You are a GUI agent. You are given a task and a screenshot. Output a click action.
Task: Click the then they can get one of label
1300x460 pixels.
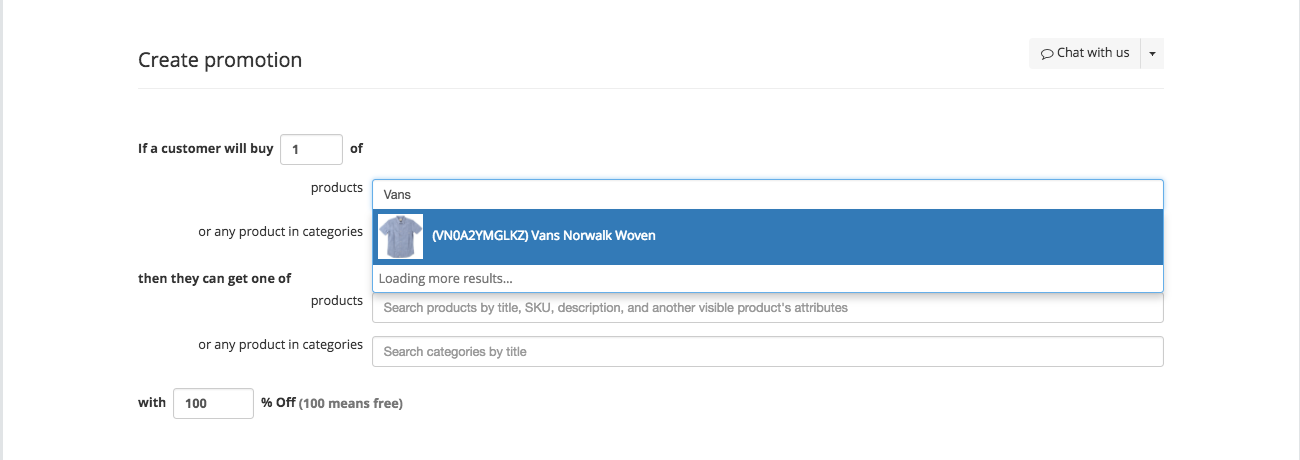[214, 278]
